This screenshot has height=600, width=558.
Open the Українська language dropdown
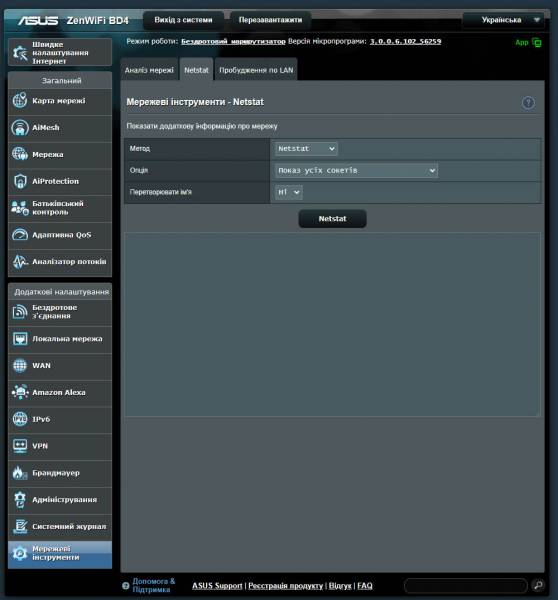503,20
